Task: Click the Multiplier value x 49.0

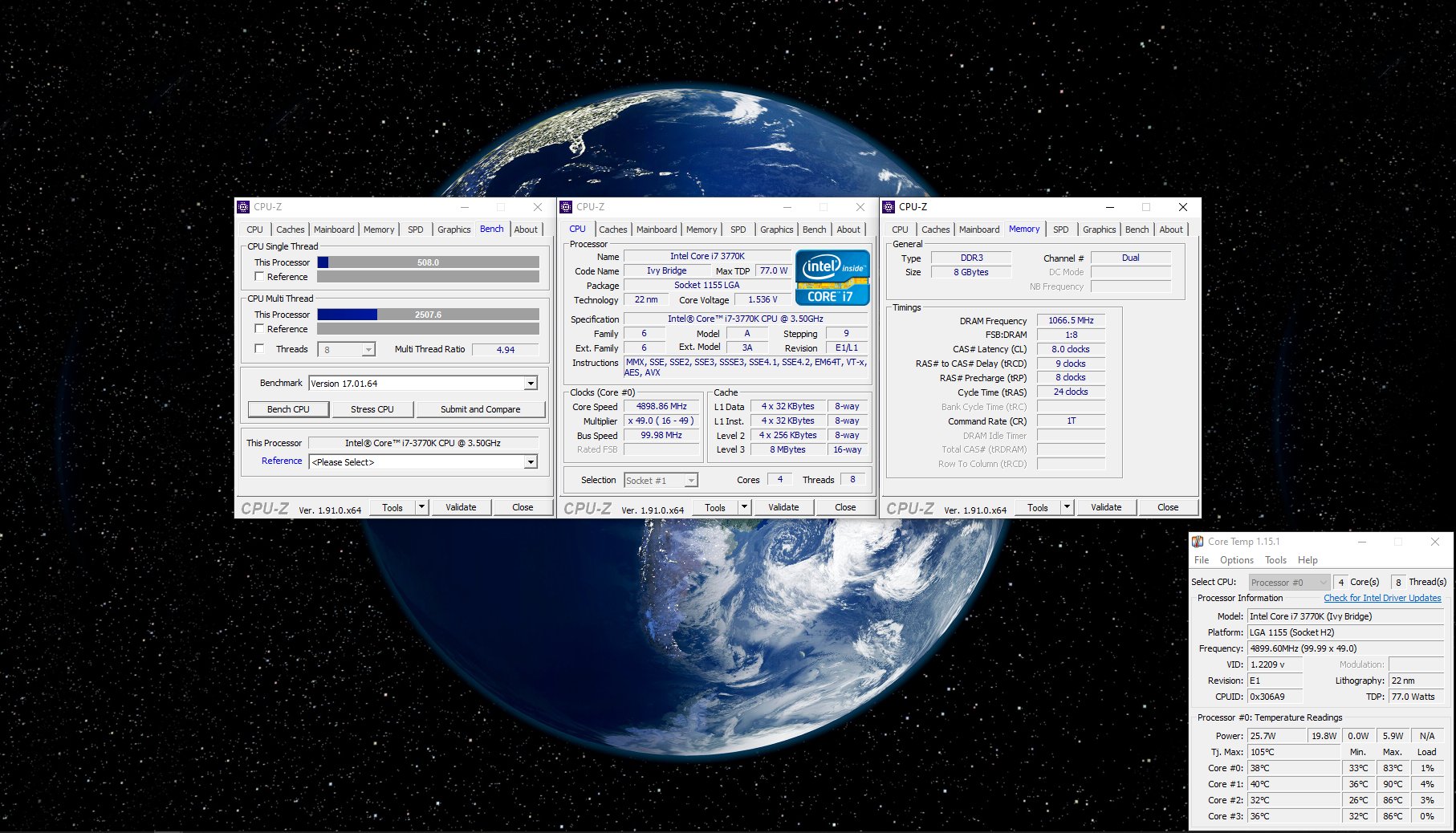Action: pos(661,421)
